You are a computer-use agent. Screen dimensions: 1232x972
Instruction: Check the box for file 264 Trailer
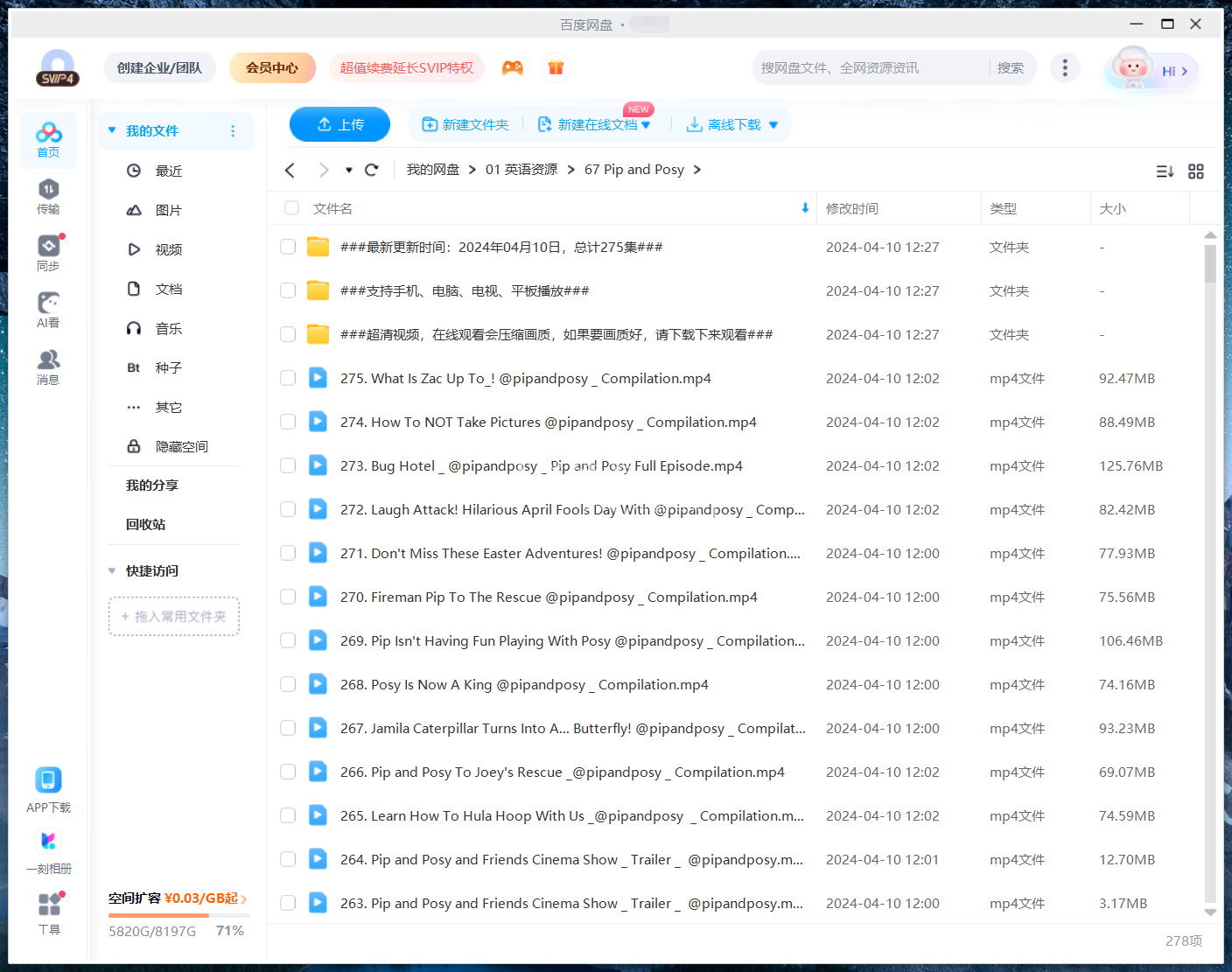288,859
